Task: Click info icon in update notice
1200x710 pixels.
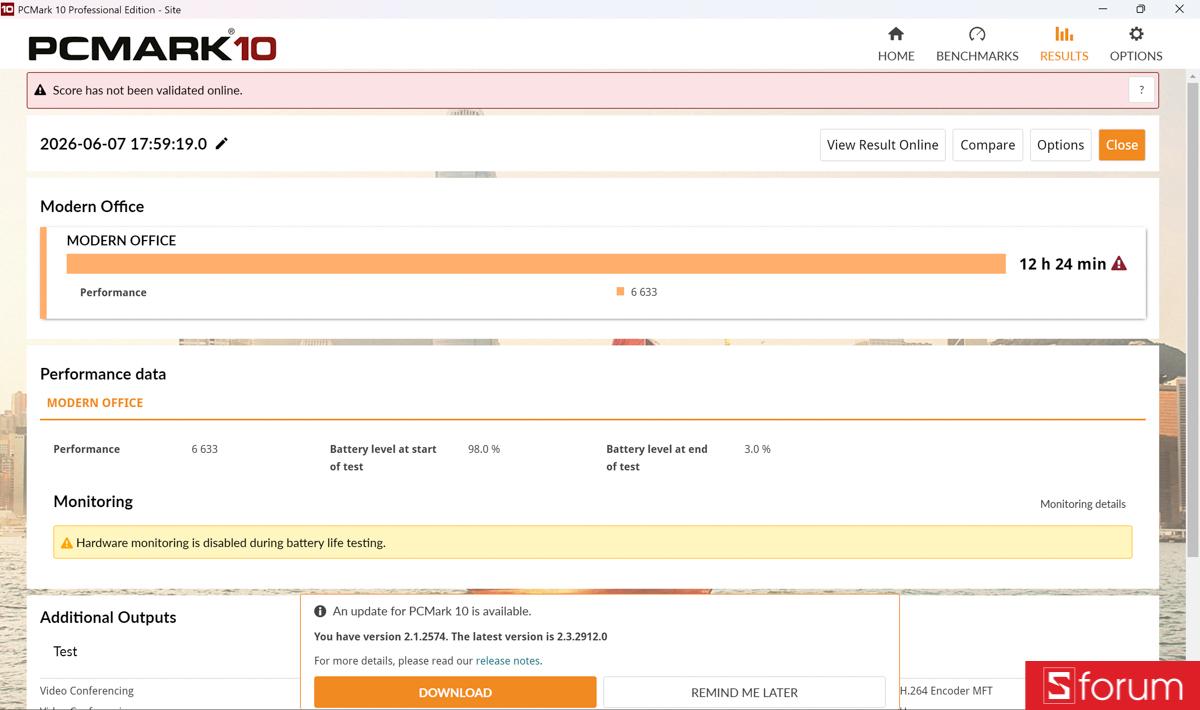Action: pos(320,611)
